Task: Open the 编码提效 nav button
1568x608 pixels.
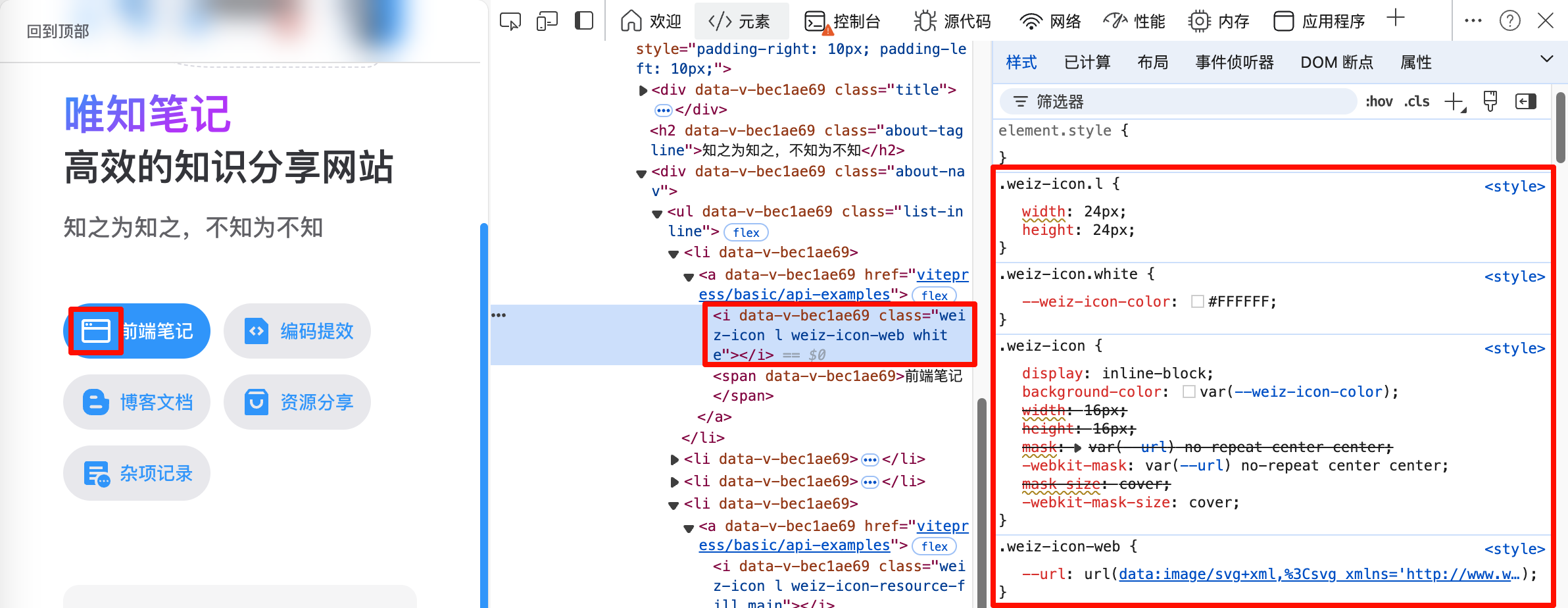Action: (x=297, y=331)
